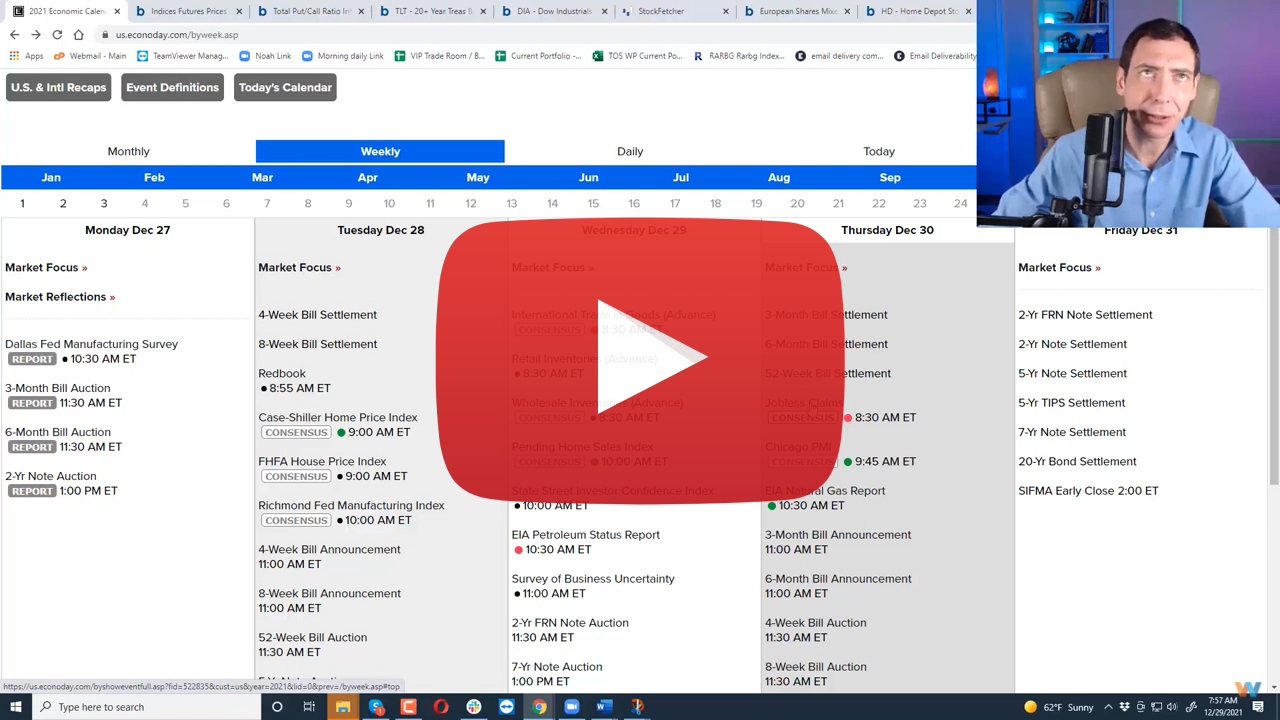
Task: Expand Market Focus under Monday Dec 27
Action: [46, 268]
